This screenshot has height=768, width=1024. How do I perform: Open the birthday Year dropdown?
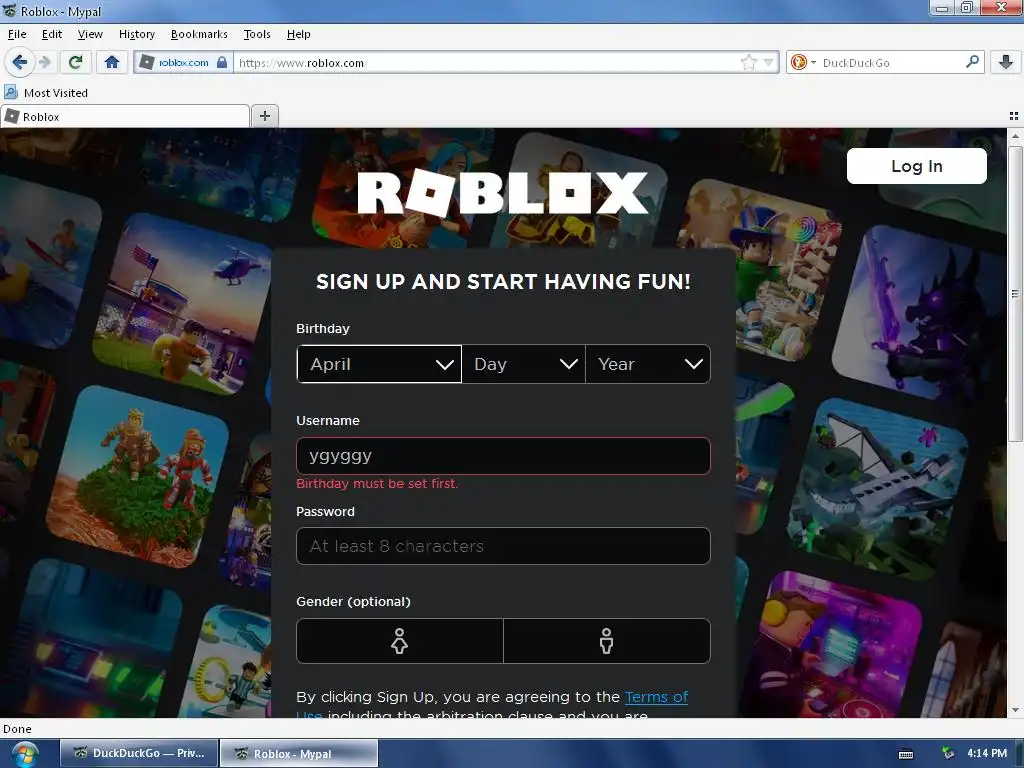tap(648, 364)
